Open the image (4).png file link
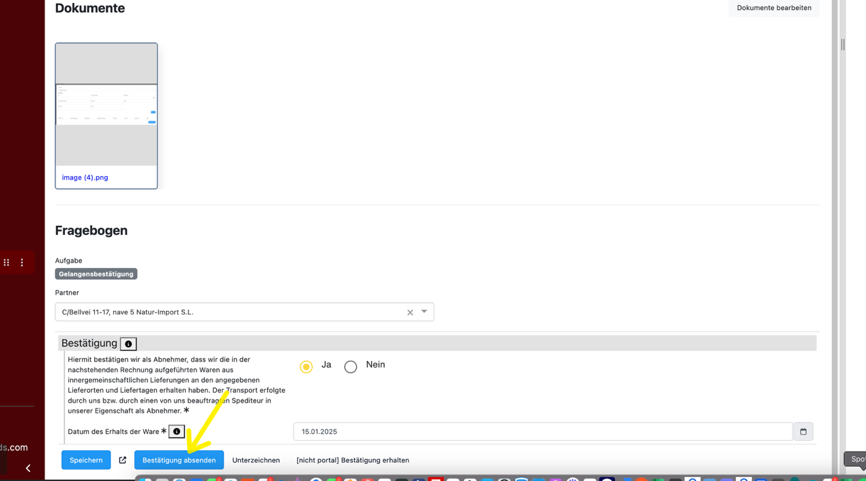866x481 pixels. click(x=85, y=177)
